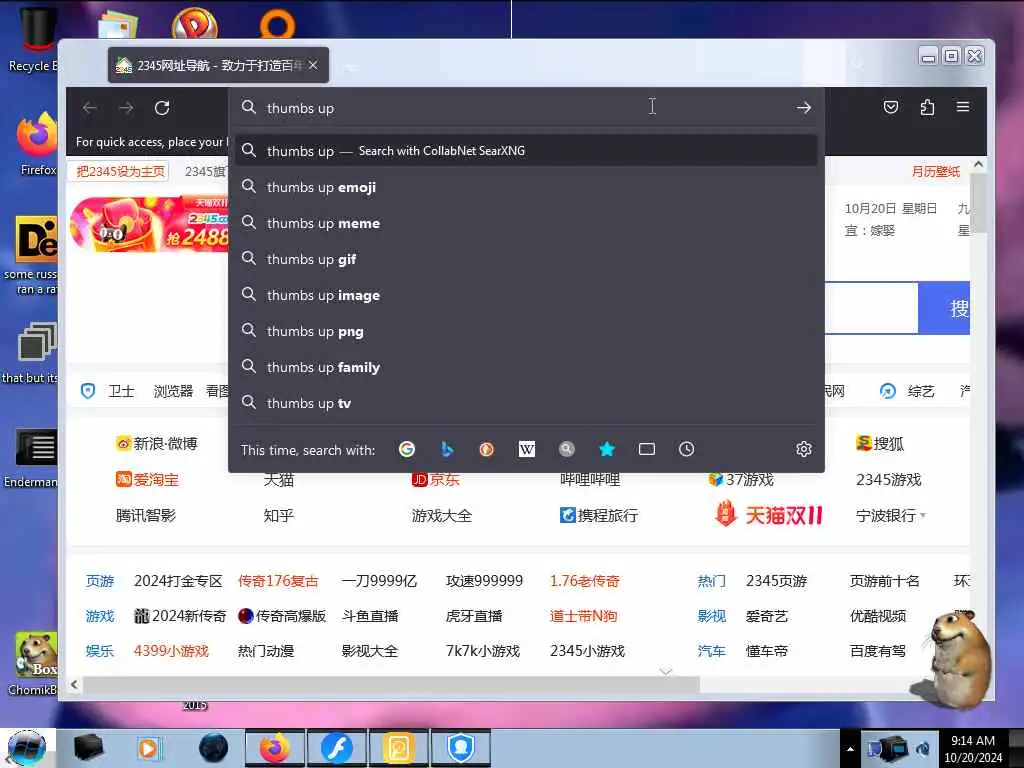Expand 宁波银行 dropdown arrow

pos(923,515)
